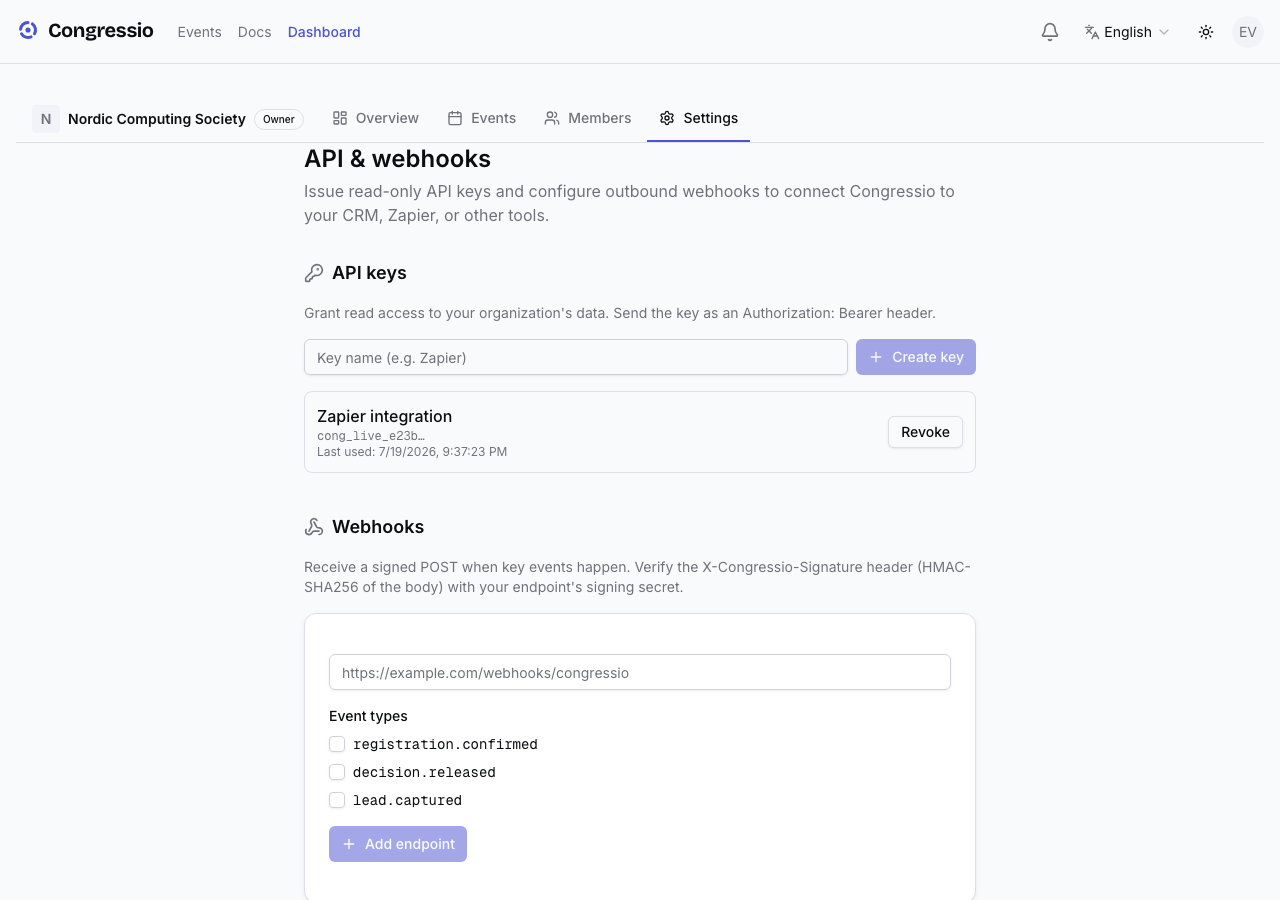1280x900 pixels.
Task: Toggle the light/dark theme sun icon
Action: click(1206, 32)
